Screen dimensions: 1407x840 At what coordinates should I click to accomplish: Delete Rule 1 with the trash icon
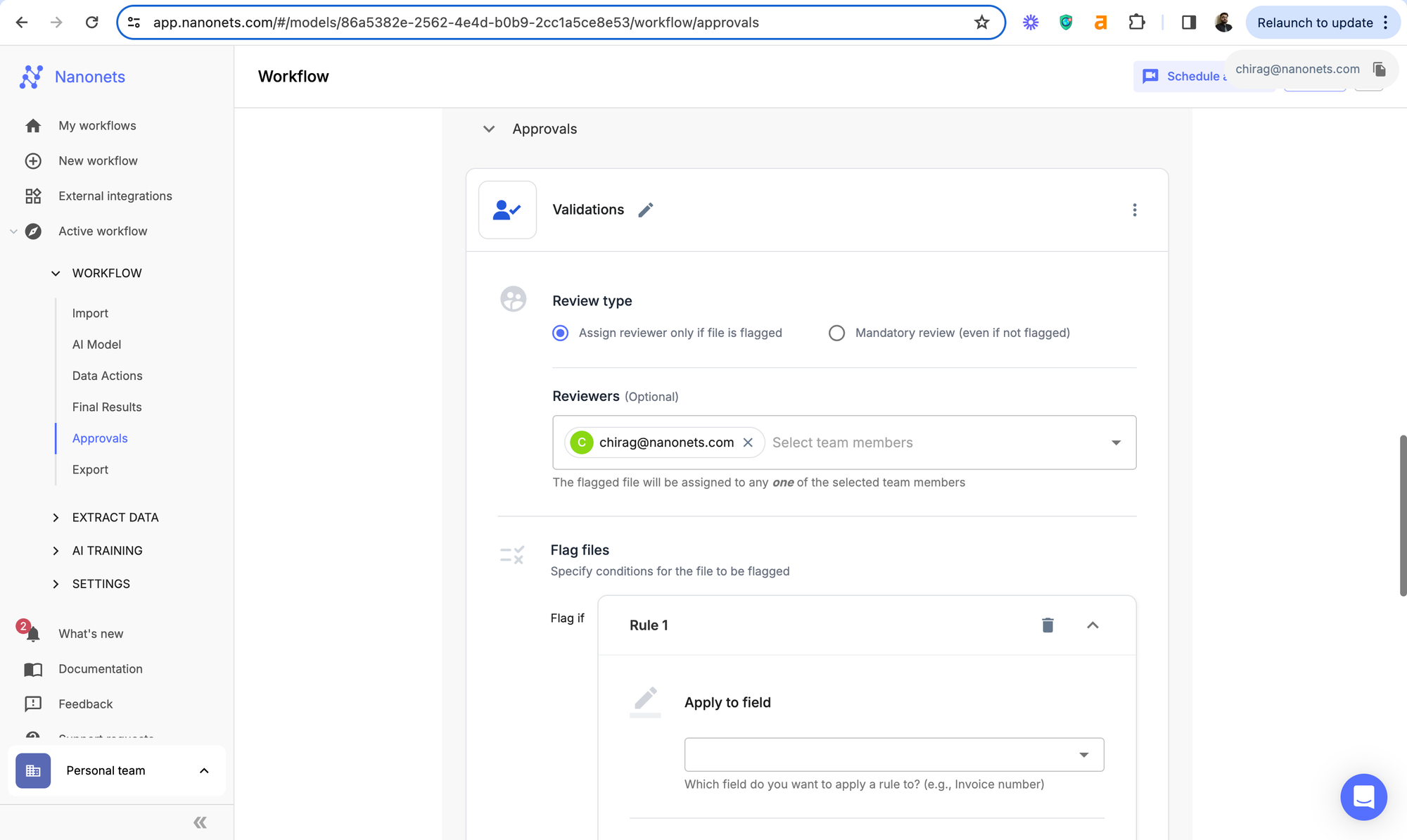click(1048, 625)
